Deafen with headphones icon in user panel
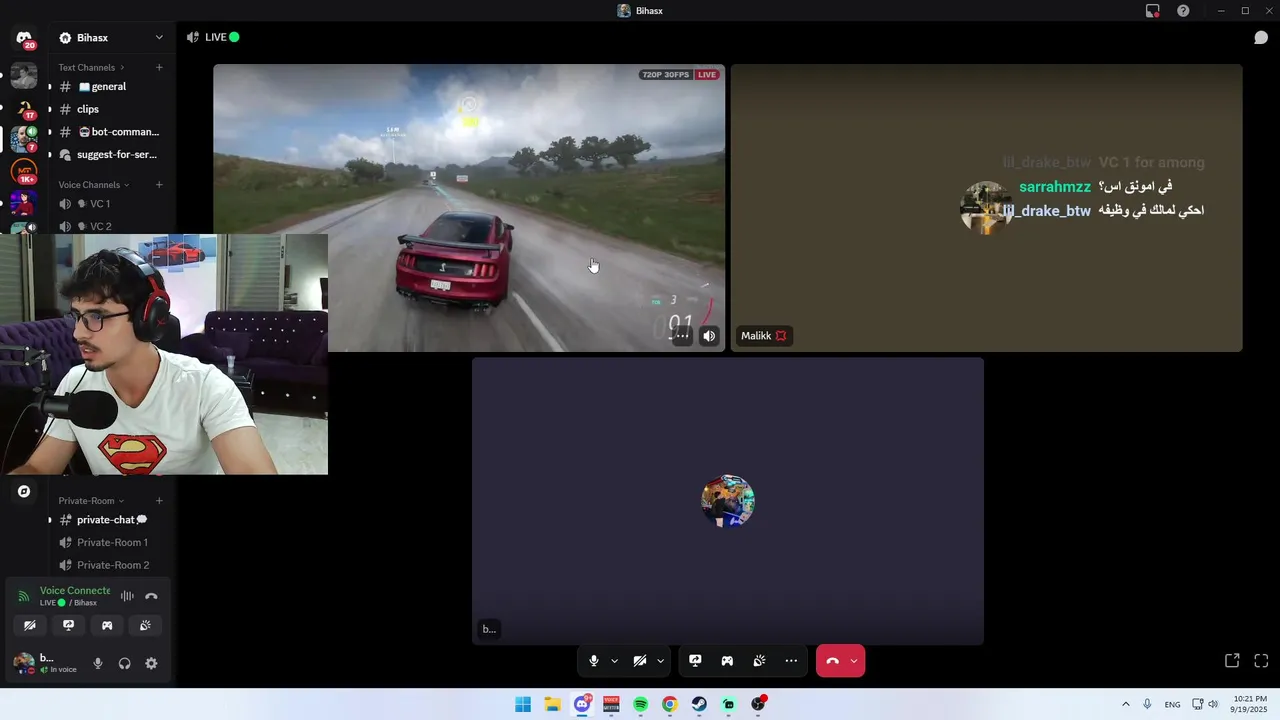Viewport: 1280px width, 720px height. [124, 663]
